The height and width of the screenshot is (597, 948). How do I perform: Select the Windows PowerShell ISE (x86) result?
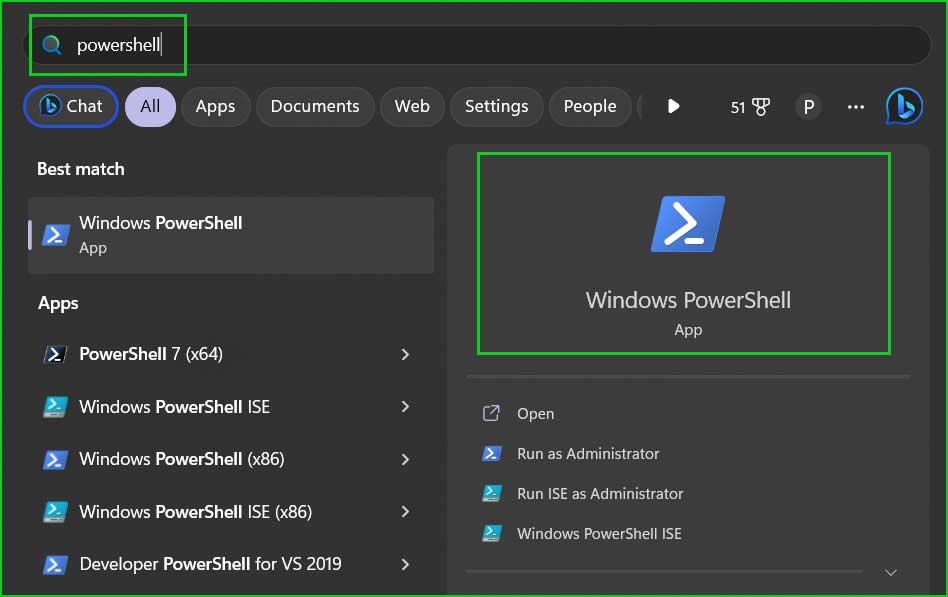196,512
